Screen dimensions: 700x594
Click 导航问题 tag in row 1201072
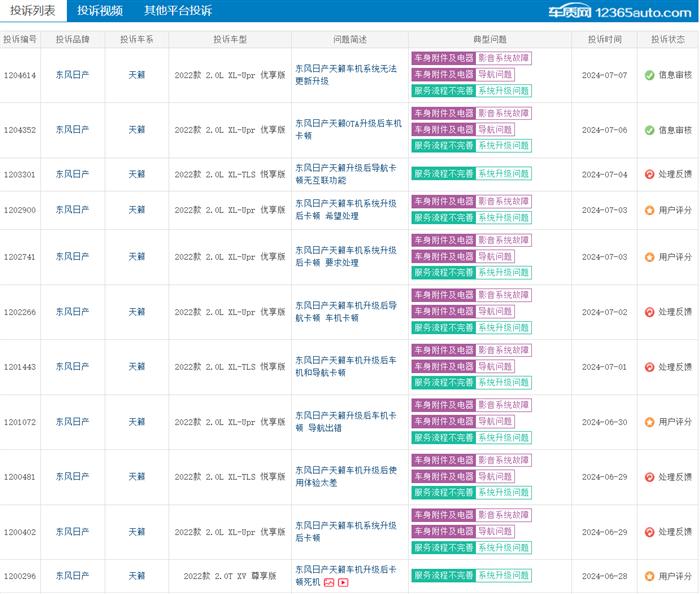[x=495, y=421]
